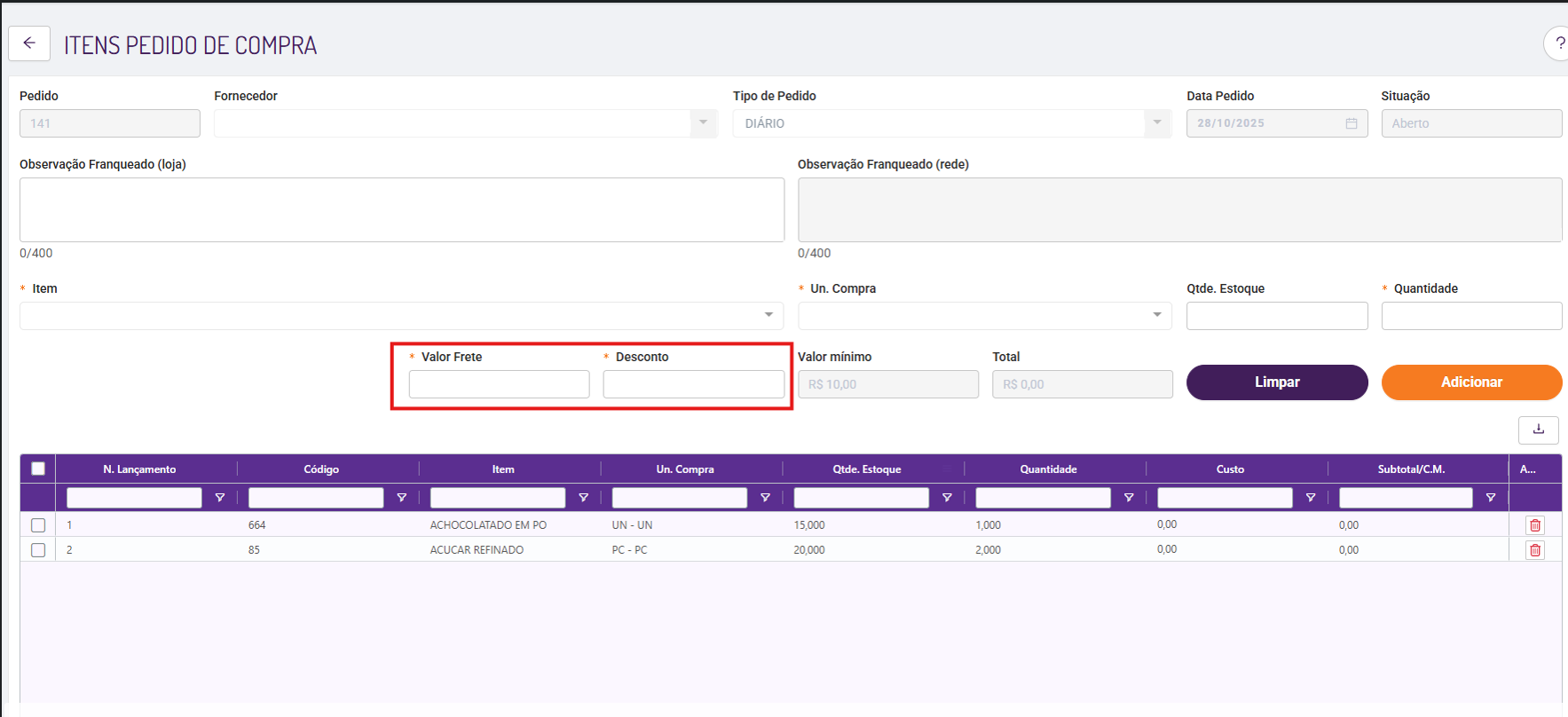This screenshot has width=1568, height=717.
Task: Check the ACHOCOLATADO EM PO row checkbox
Action: click(x=38, y=525)
